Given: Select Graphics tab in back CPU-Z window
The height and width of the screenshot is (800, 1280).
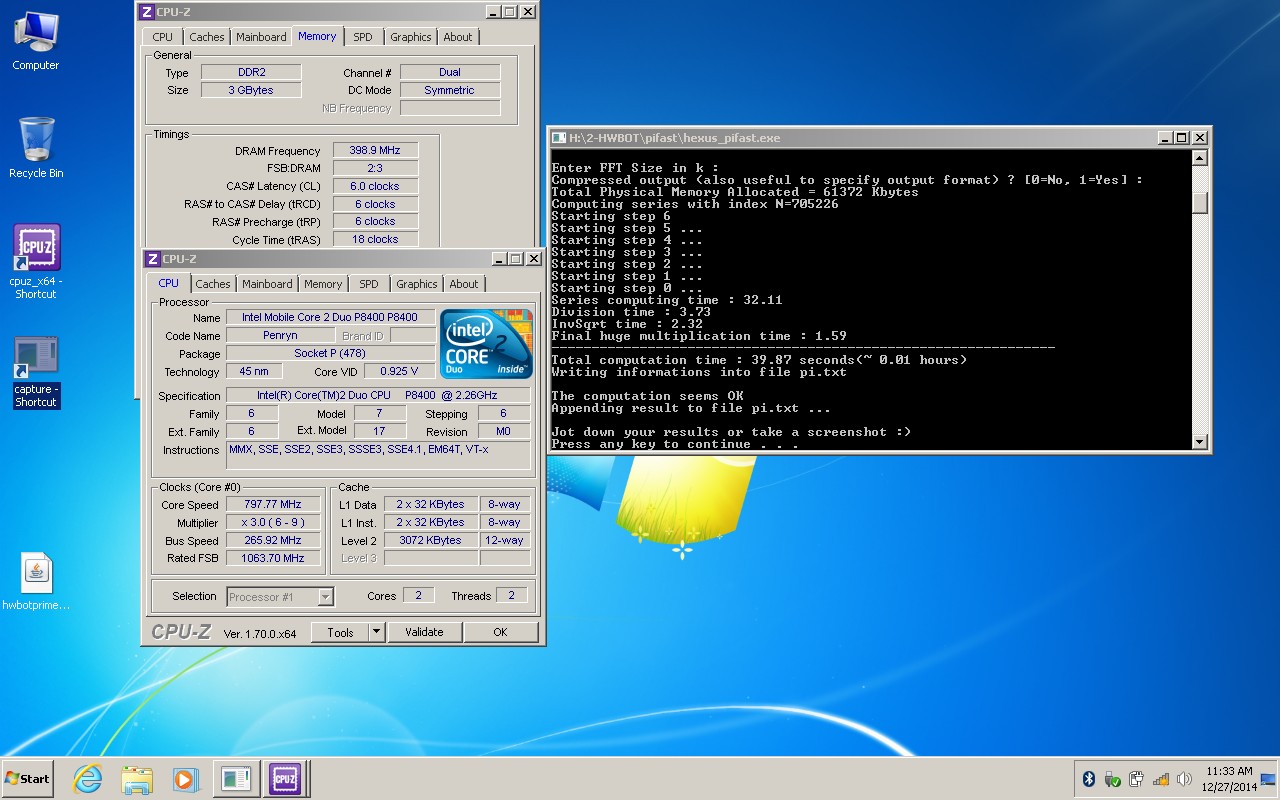Looking at the screenshot, I should 411,37.
